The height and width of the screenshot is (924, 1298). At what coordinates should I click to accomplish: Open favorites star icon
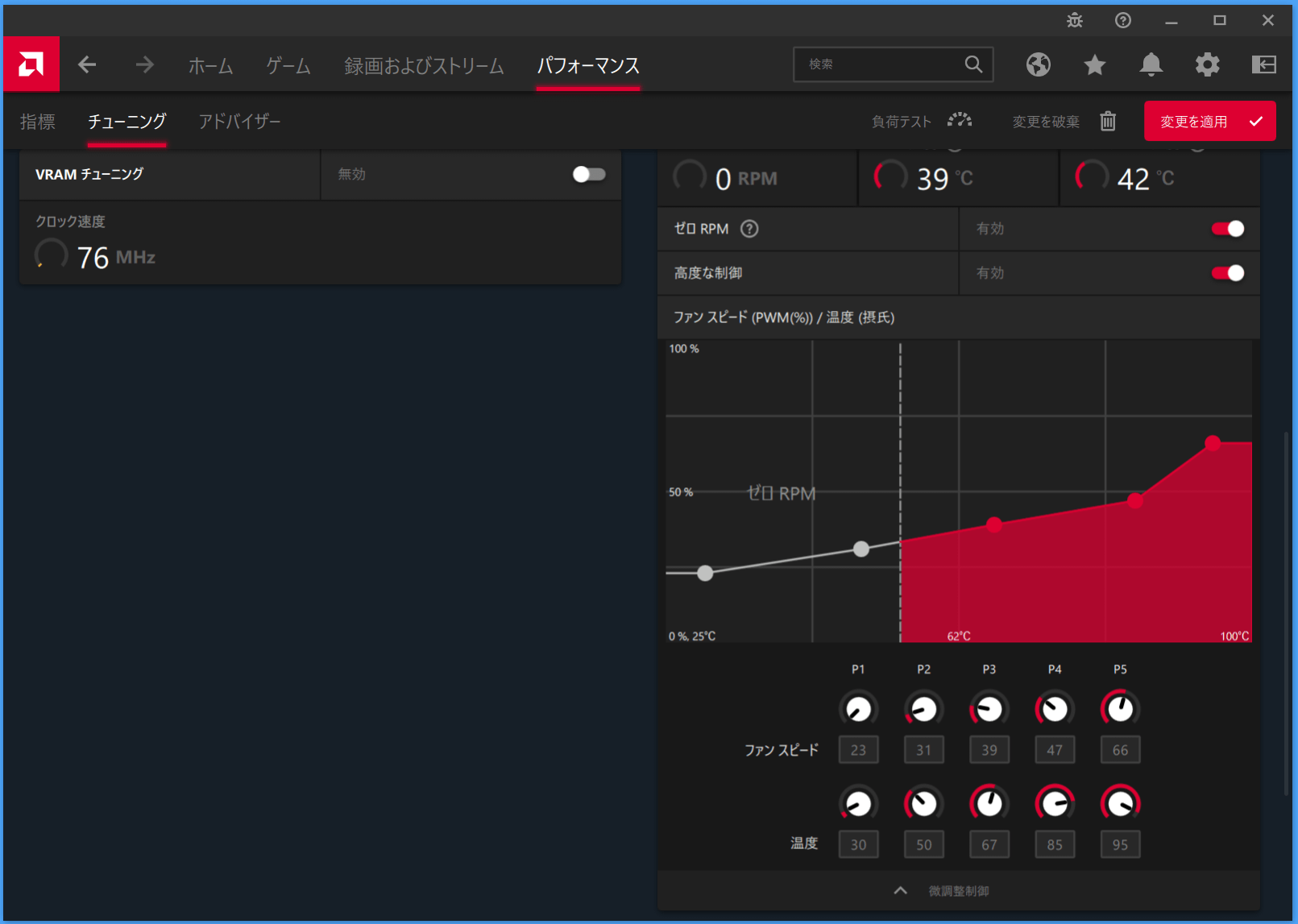coord(1095,64)
